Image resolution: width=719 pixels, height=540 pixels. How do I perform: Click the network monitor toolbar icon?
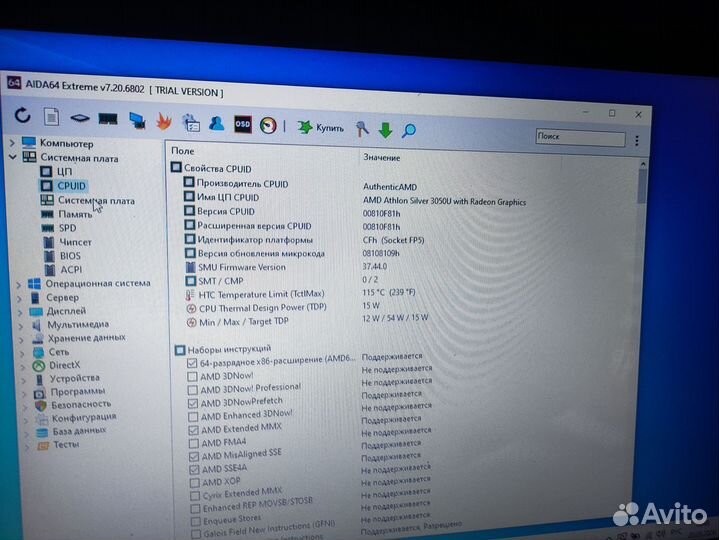click(137, 121)
